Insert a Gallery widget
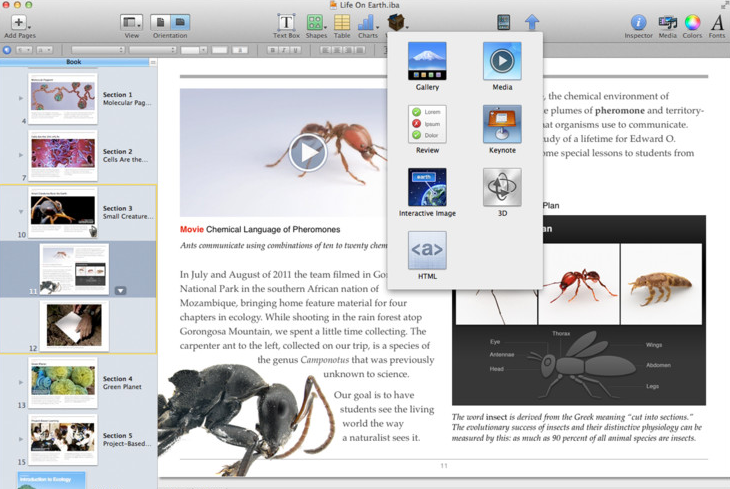The width and height of the screenshot is (730, 489). [427, 62]
